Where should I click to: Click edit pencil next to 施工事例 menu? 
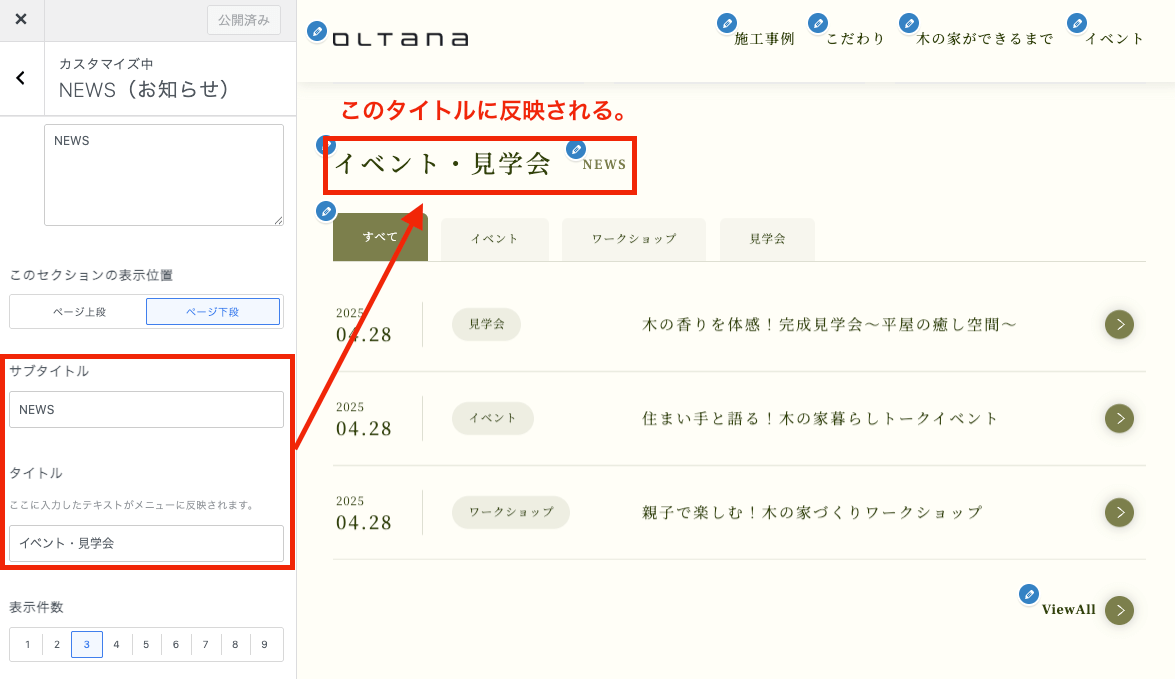tap(727, 23)
